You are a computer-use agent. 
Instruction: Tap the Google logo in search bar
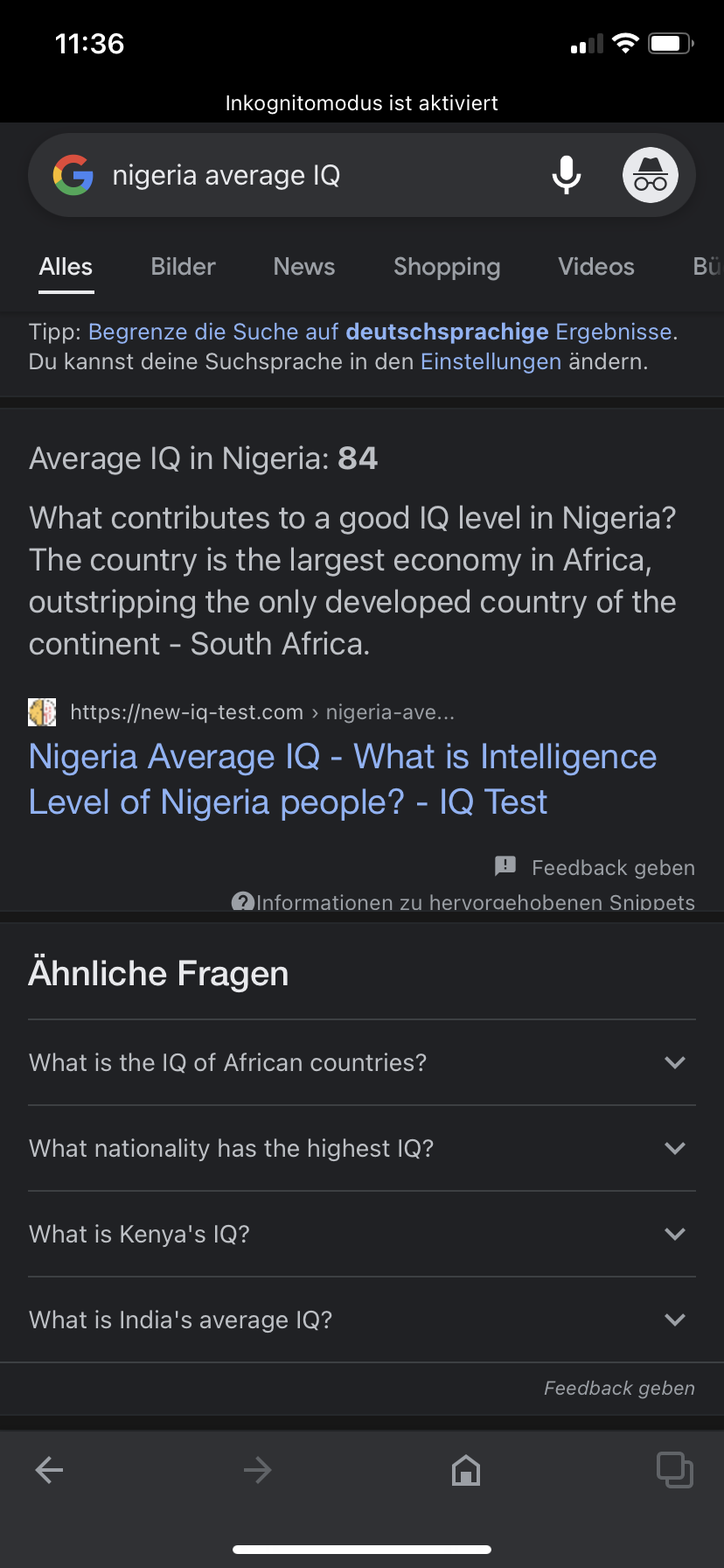(x=73, y=175)
